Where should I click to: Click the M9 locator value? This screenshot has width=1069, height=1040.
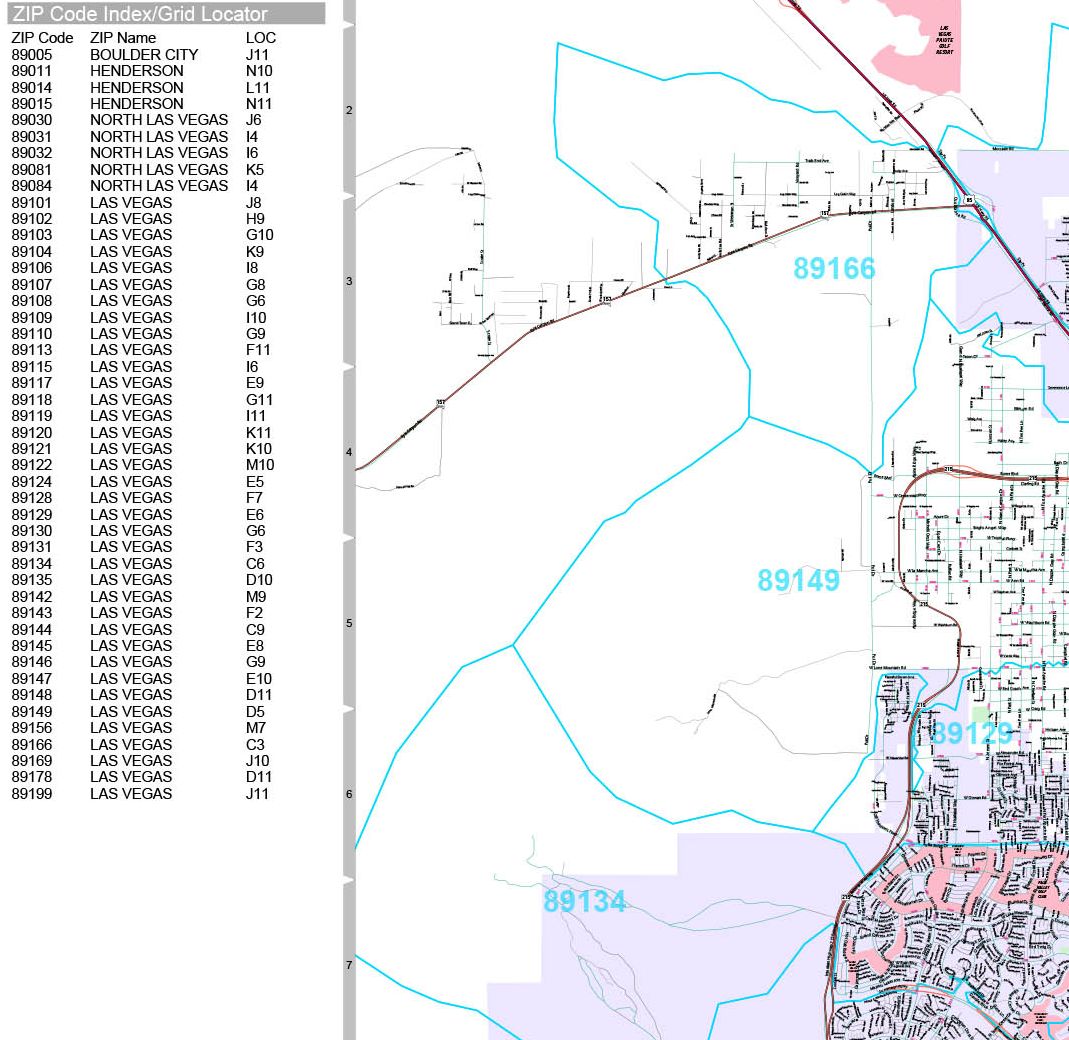click(256, 597)
